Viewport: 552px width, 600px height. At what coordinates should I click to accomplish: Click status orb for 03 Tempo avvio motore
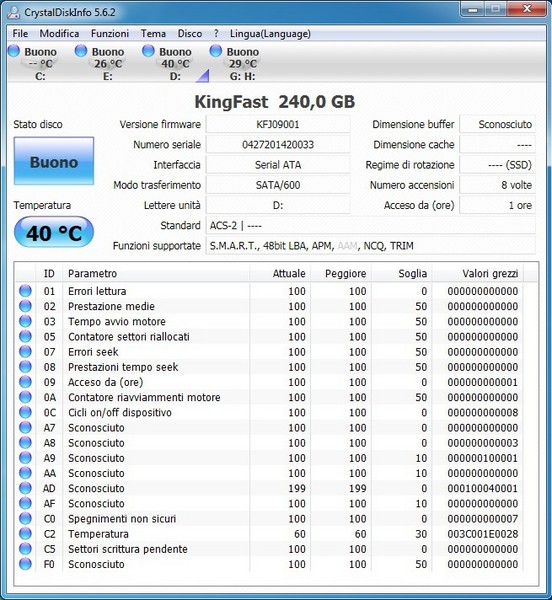point(25,321)
